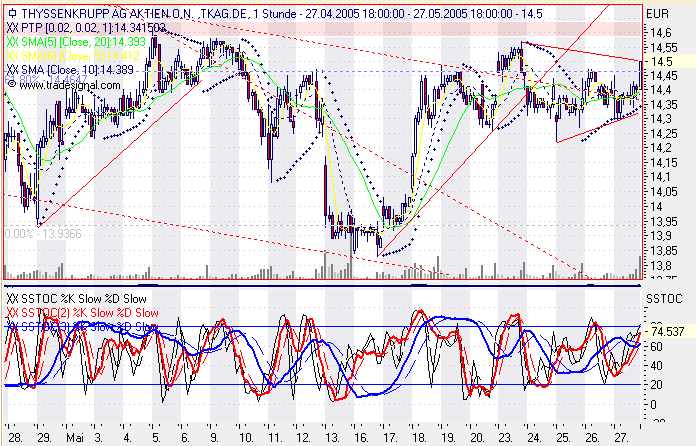Click the 14,25 price axis value

pyautogui.click(x=664, y=134)
